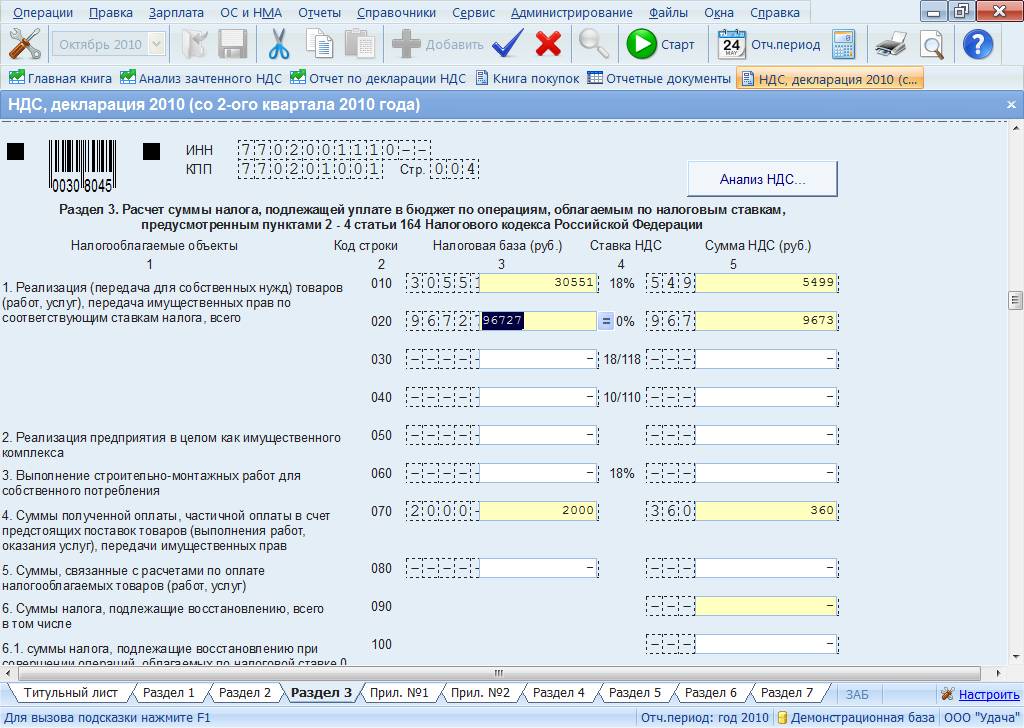The image size is (1024, 728).
Task: Click the printer icon
Action: click(891, 44)
